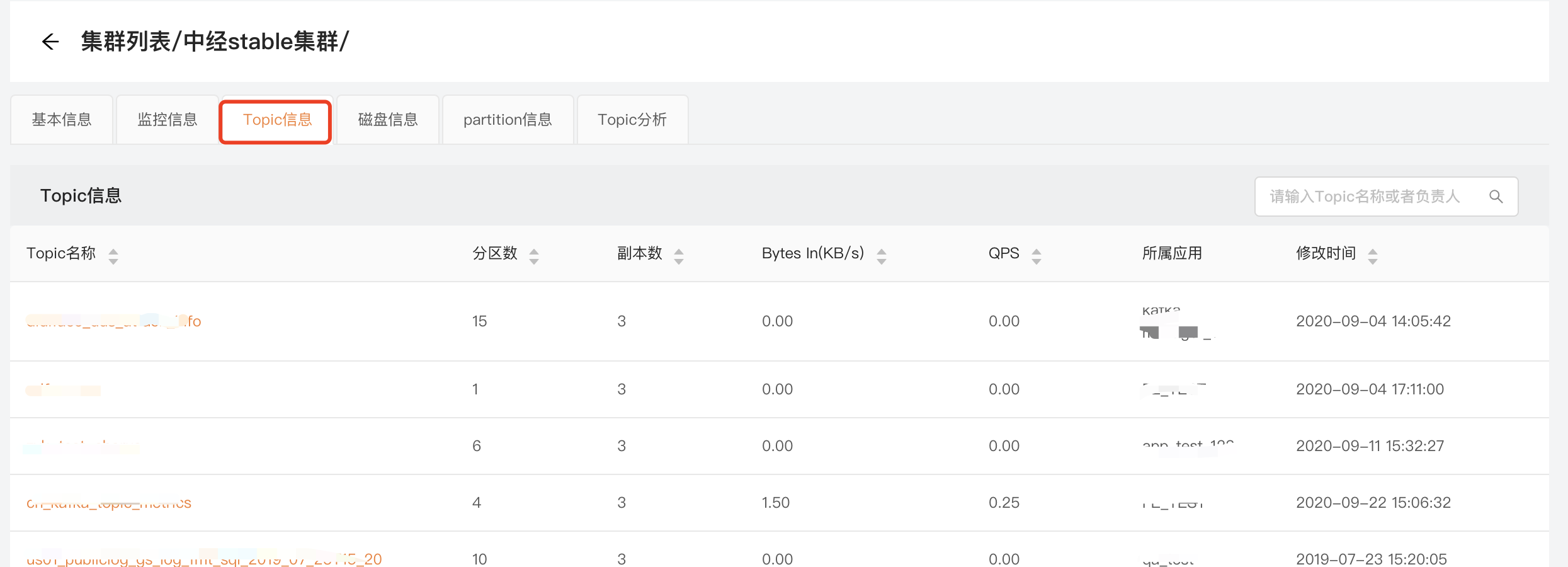Image resolution: width=1568 pixels, height=567 pixels.
Task: Sort by 副本数 column arrows
Action: pyautogui.click(x=679, y=256)
